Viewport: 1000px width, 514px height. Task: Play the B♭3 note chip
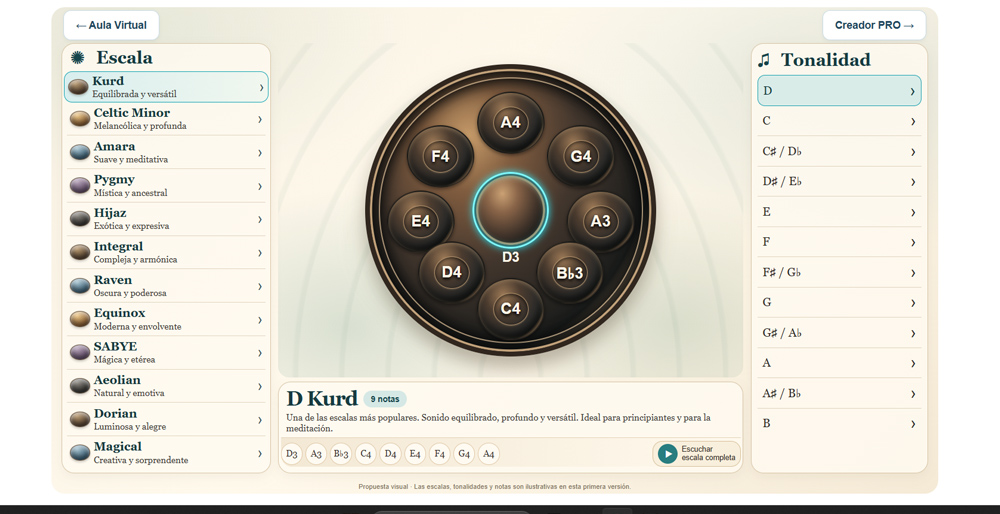341,454
